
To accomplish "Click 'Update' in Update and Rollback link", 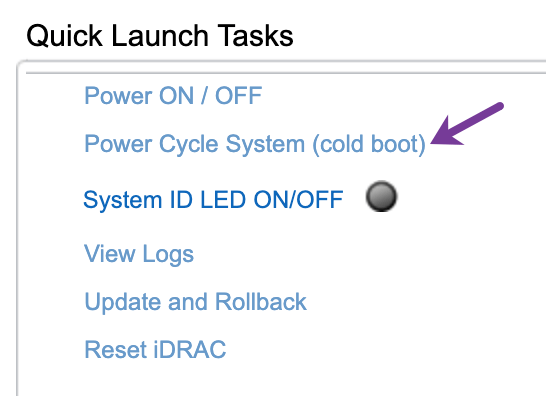I will click(123, 302).
